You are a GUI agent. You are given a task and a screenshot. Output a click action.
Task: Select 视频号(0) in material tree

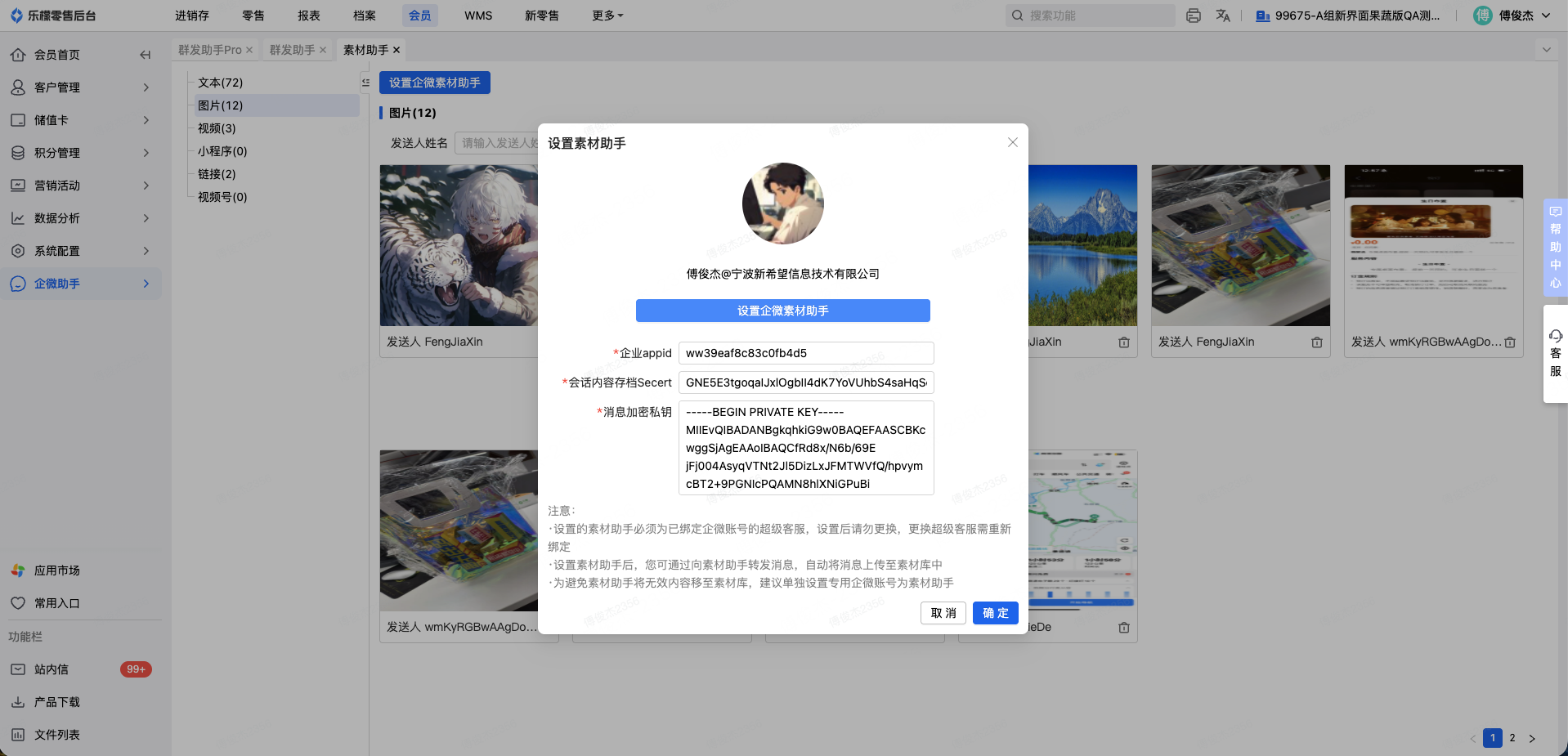[x=222, y=197]
